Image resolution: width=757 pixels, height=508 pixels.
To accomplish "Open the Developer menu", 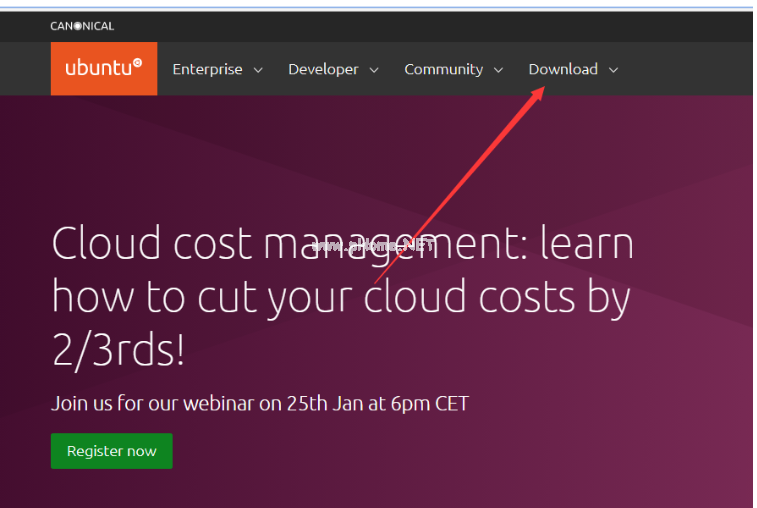I will coord(323,69).
